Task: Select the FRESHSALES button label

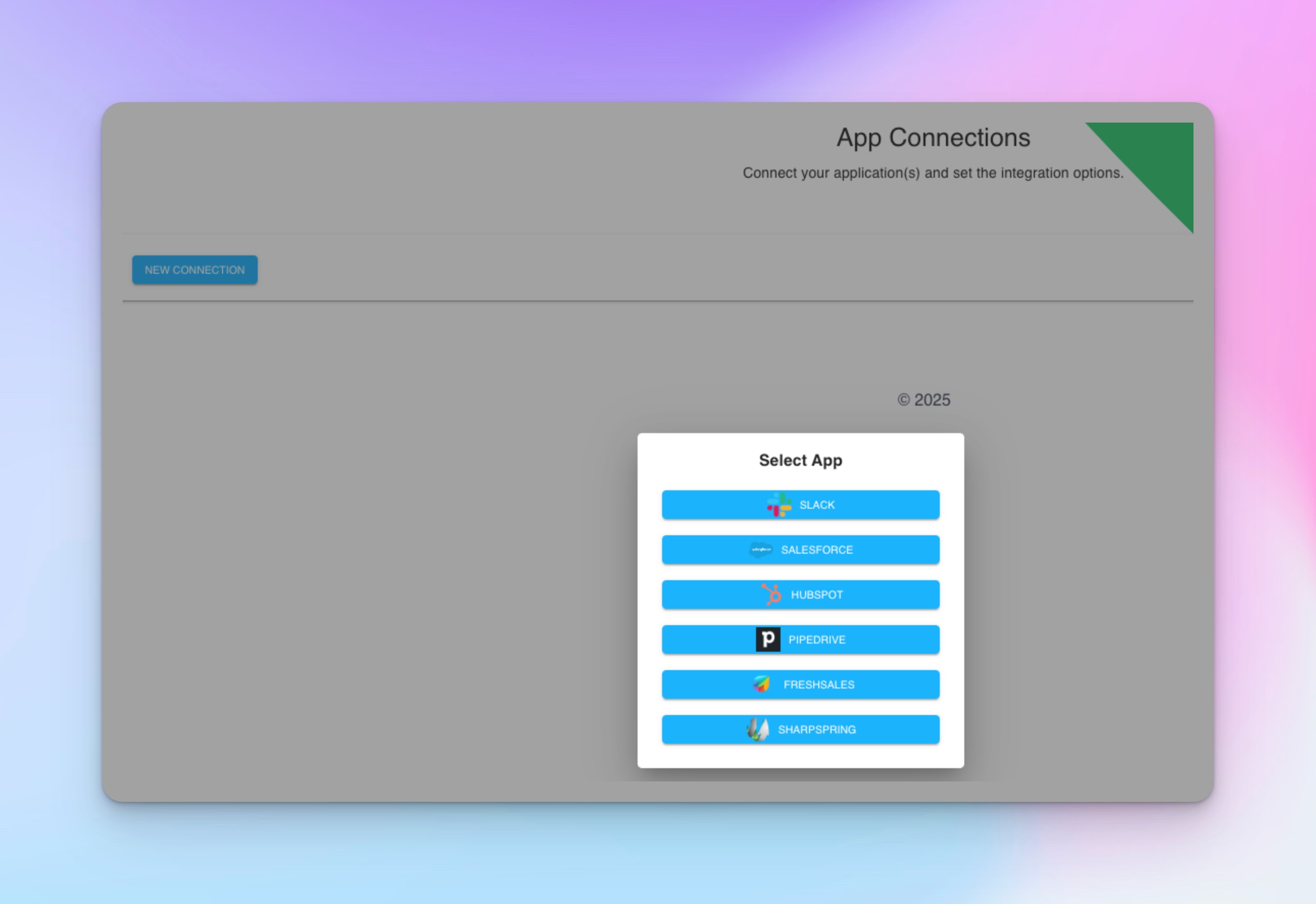Action: click(819, 685)
